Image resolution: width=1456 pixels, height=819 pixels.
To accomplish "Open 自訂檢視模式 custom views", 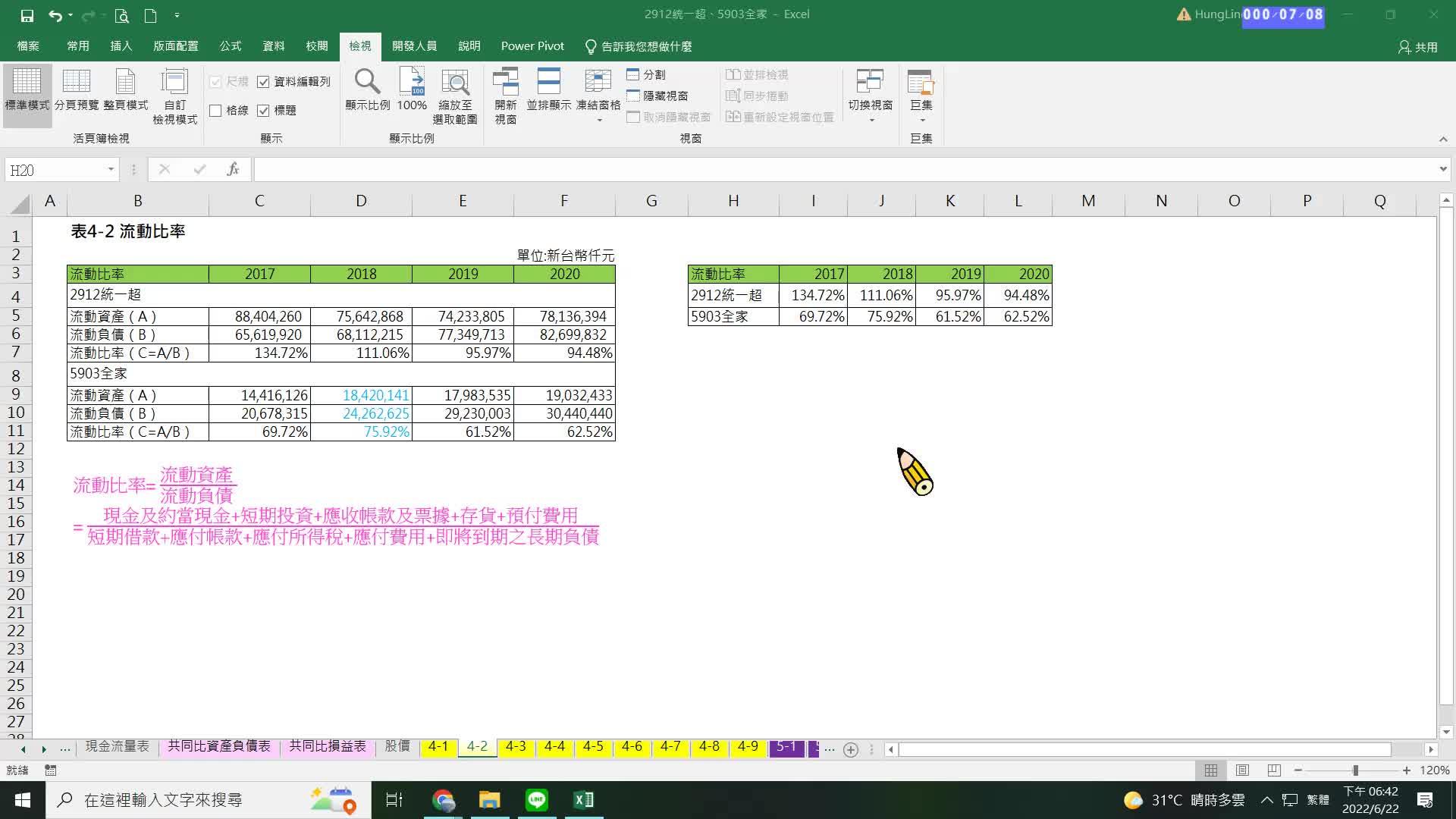I will coord(175,96).
